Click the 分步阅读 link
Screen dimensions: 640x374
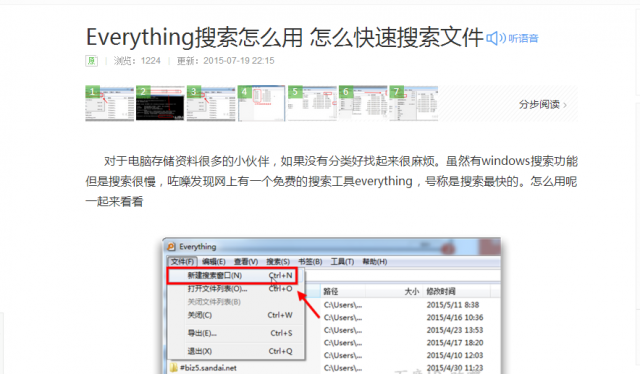(542, 105)
